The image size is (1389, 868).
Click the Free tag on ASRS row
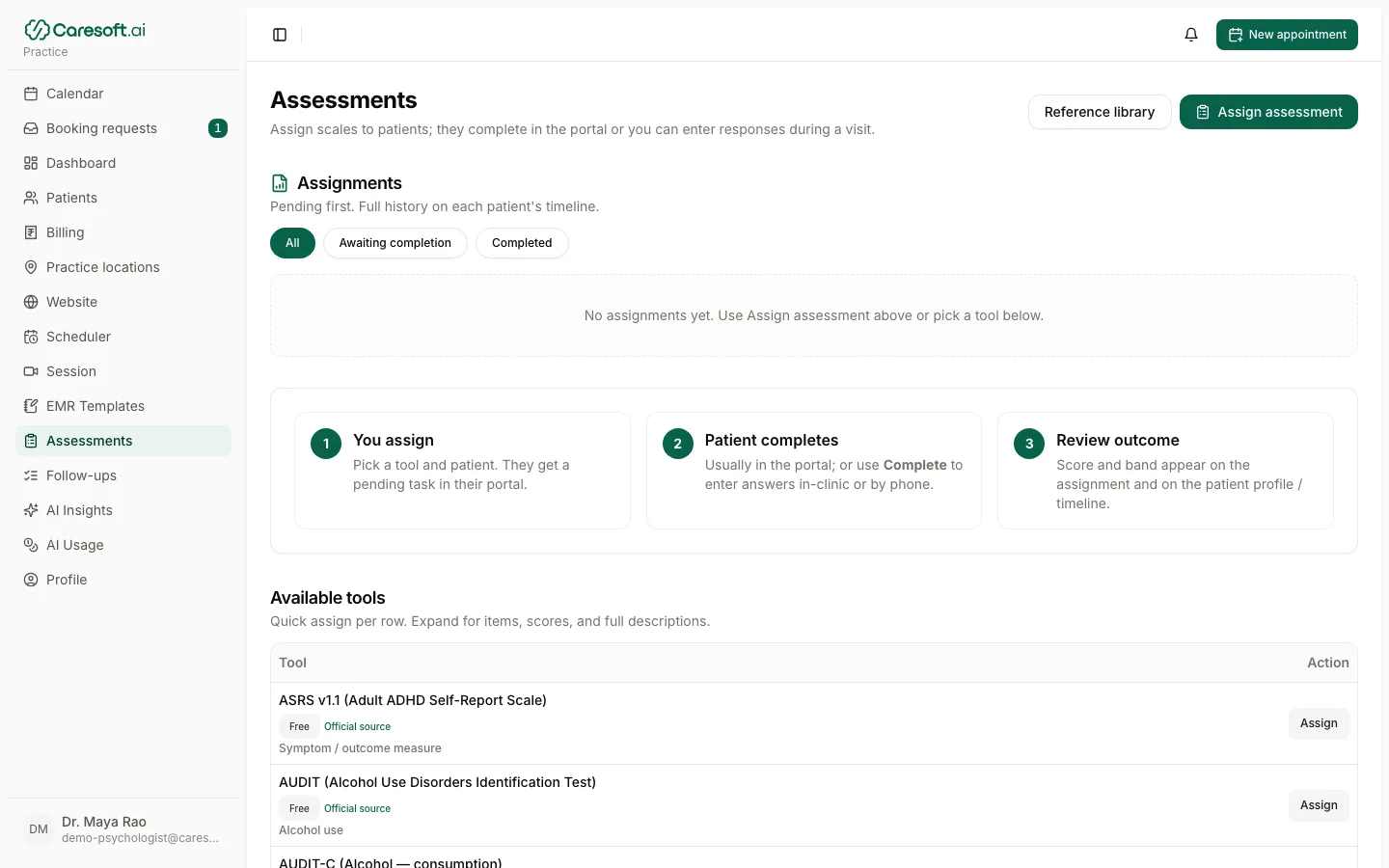click(299, 726)
